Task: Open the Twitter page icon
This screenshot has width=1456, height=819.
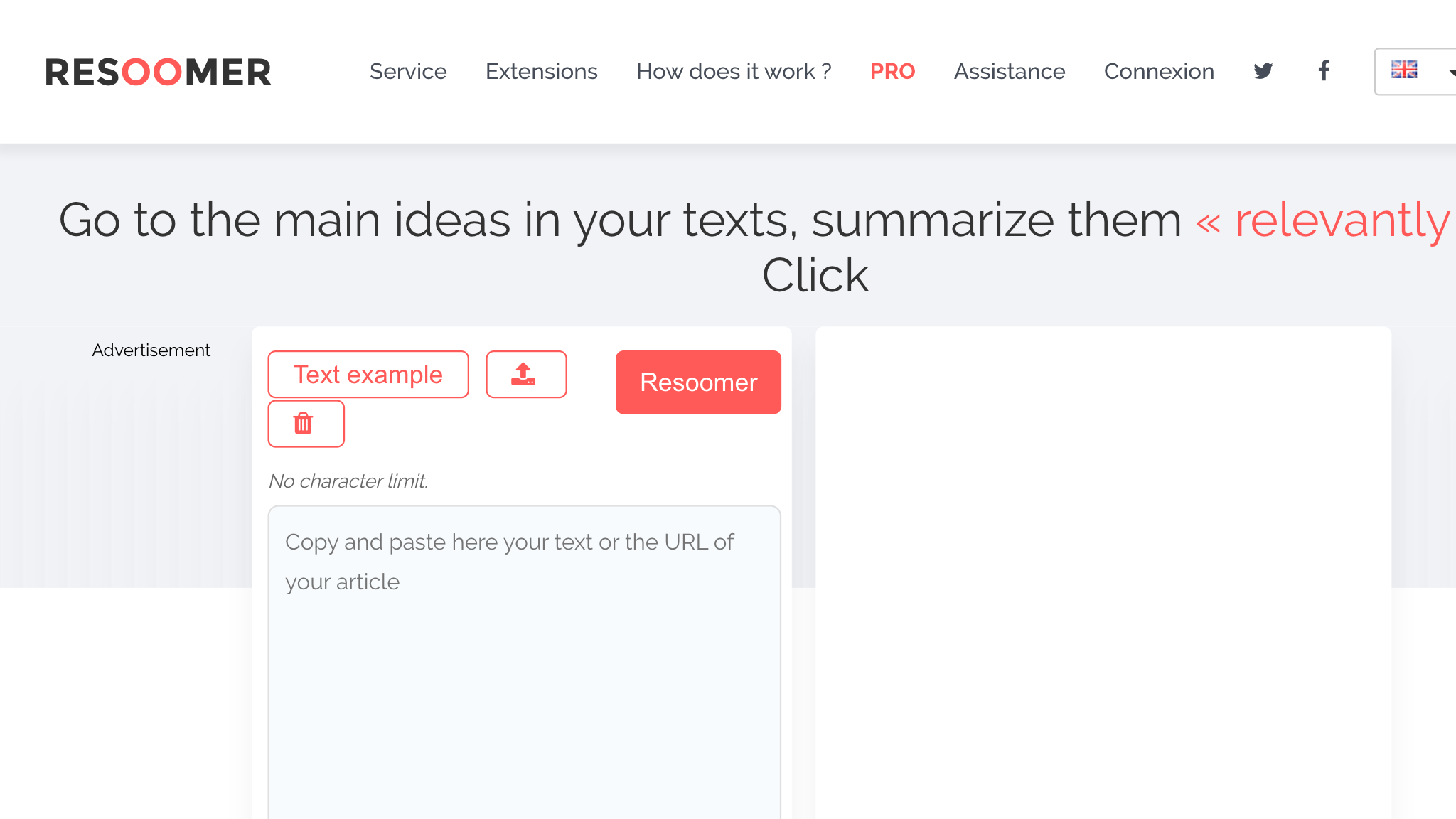Action: (1263, 71)
